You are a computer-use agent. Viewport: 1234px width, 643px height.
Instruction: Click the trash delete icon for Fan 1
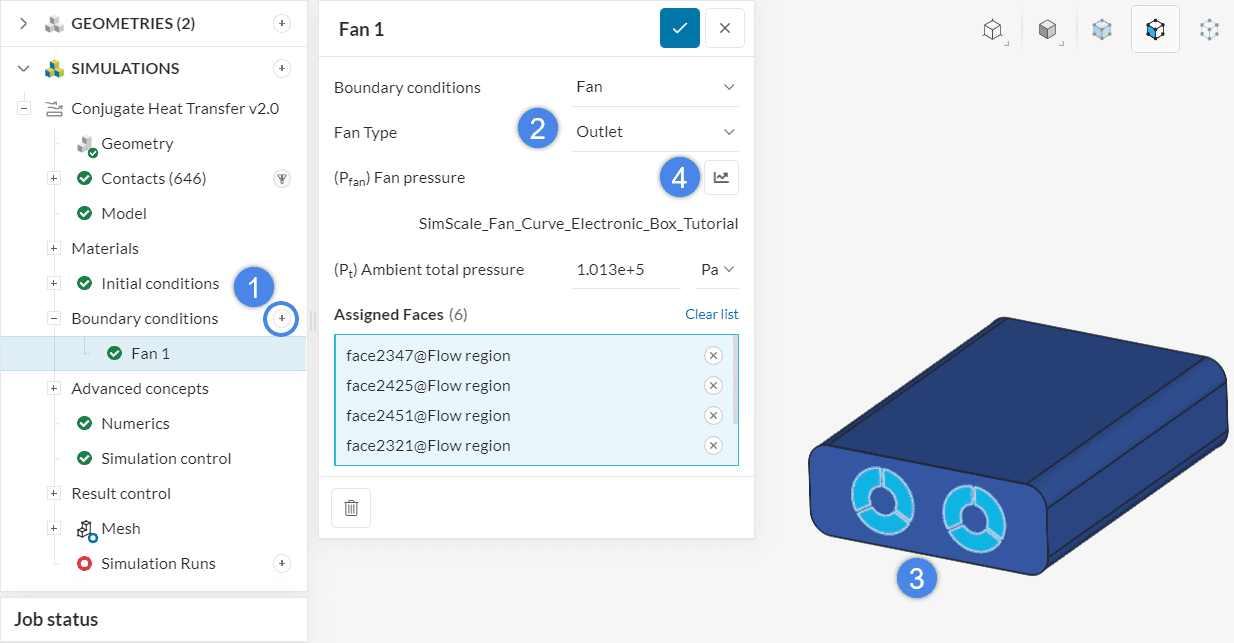351,508
